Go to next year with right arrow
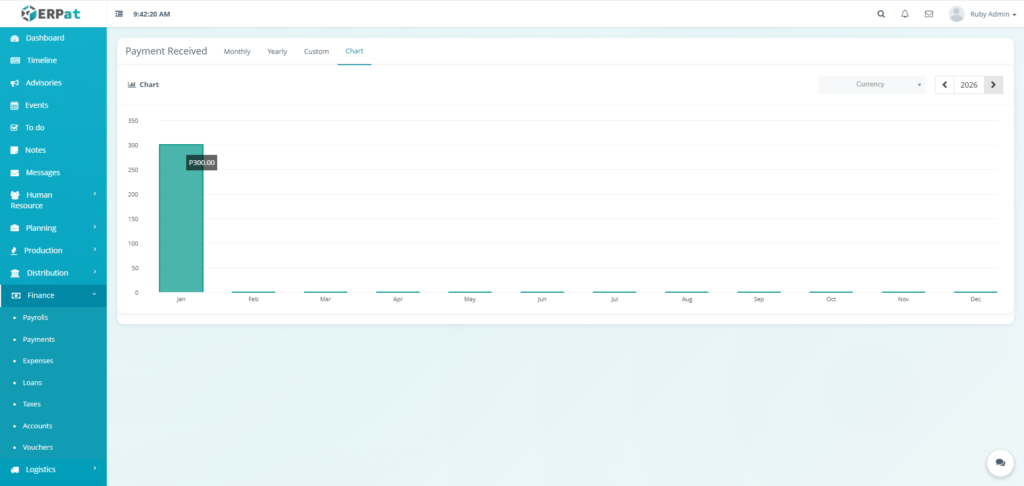1024x486 pixels. [x=993, y=85]
